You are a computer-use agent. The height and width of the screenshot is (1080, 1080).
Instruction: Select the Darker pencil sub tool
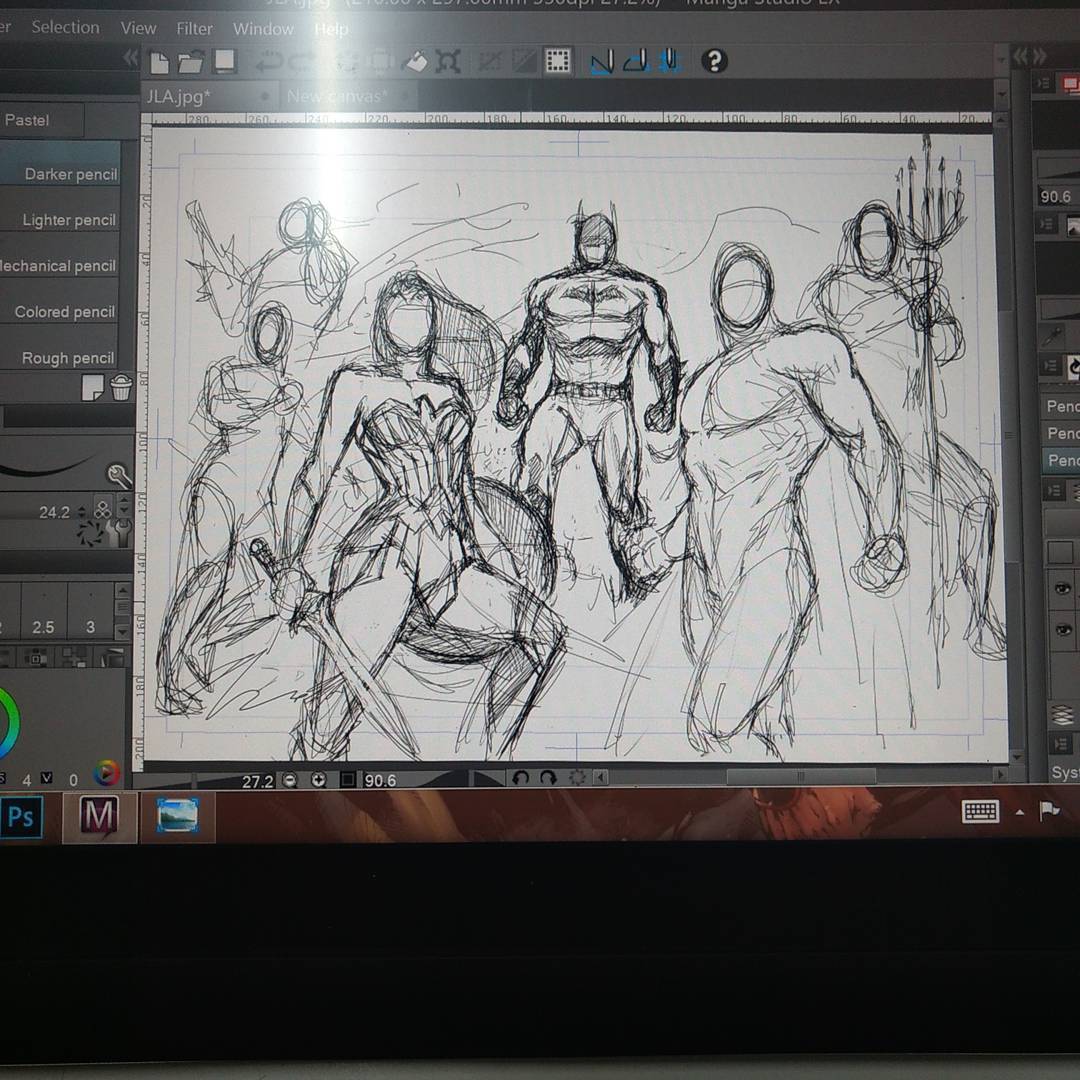70,174
